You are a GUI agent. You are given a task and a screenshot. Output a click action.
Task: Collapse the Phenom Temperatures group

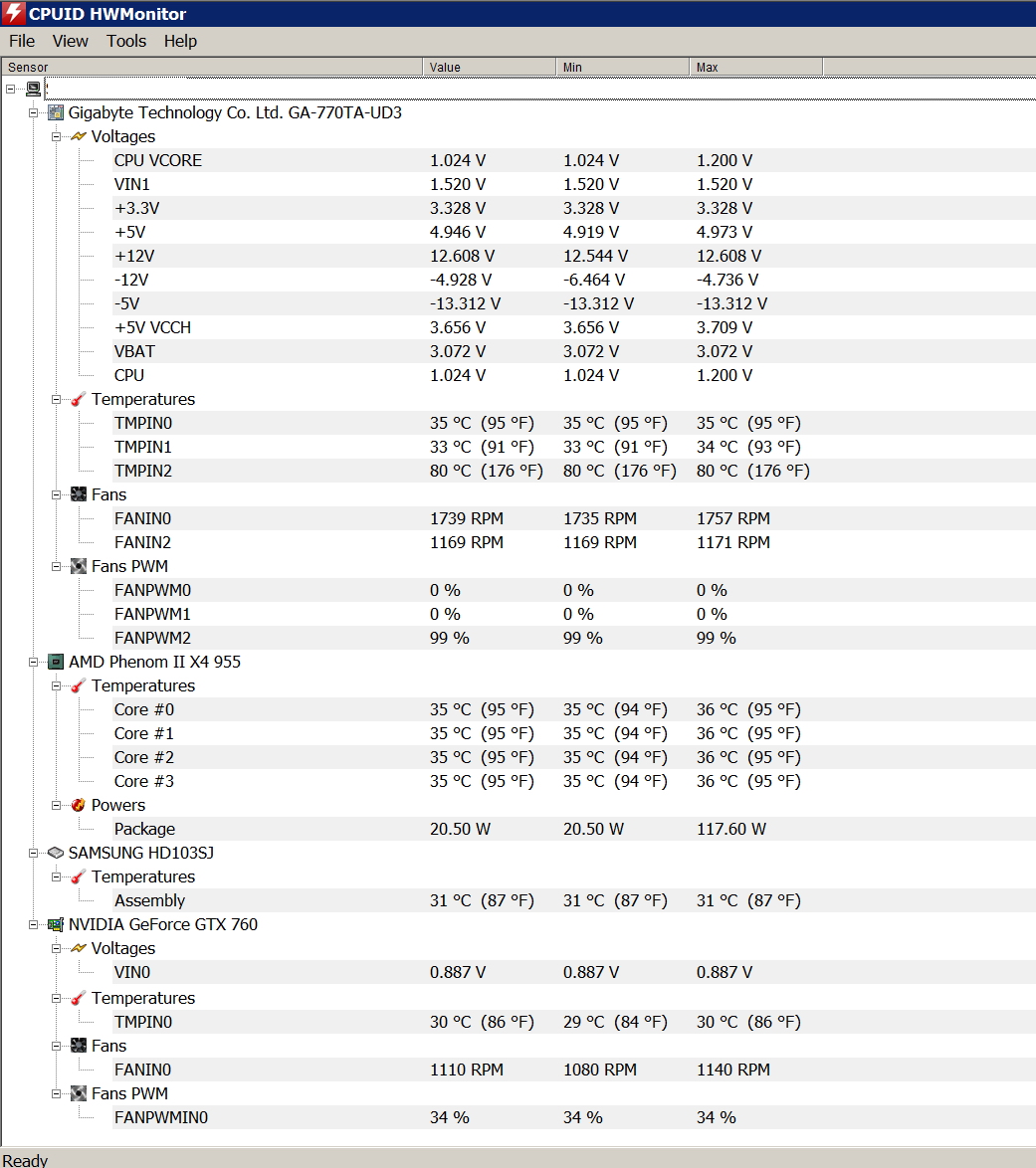(x=56, y=685)
